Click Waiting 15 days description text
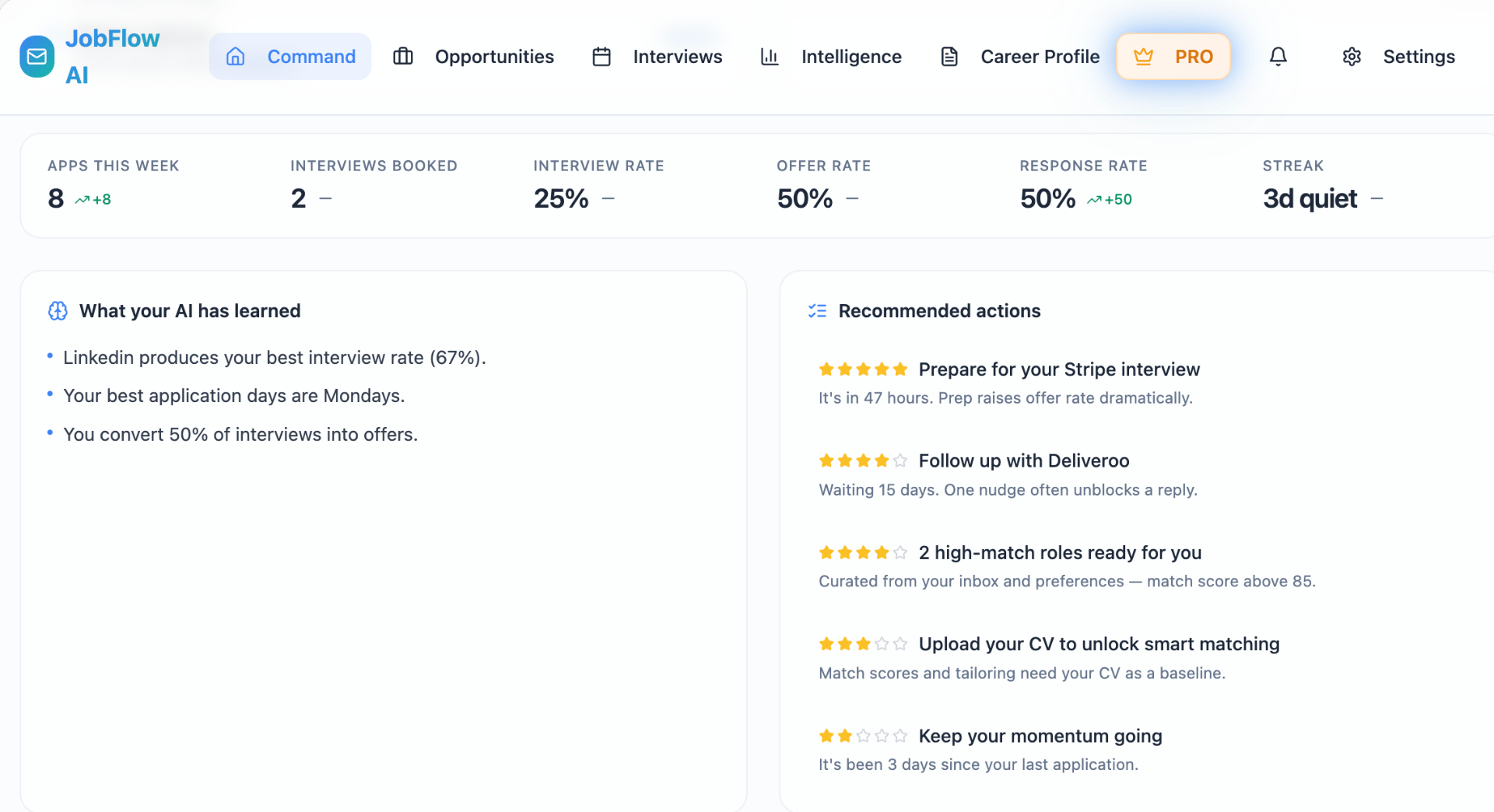The height and width of the screenshot is (812, 1494). pos(1008,490)
